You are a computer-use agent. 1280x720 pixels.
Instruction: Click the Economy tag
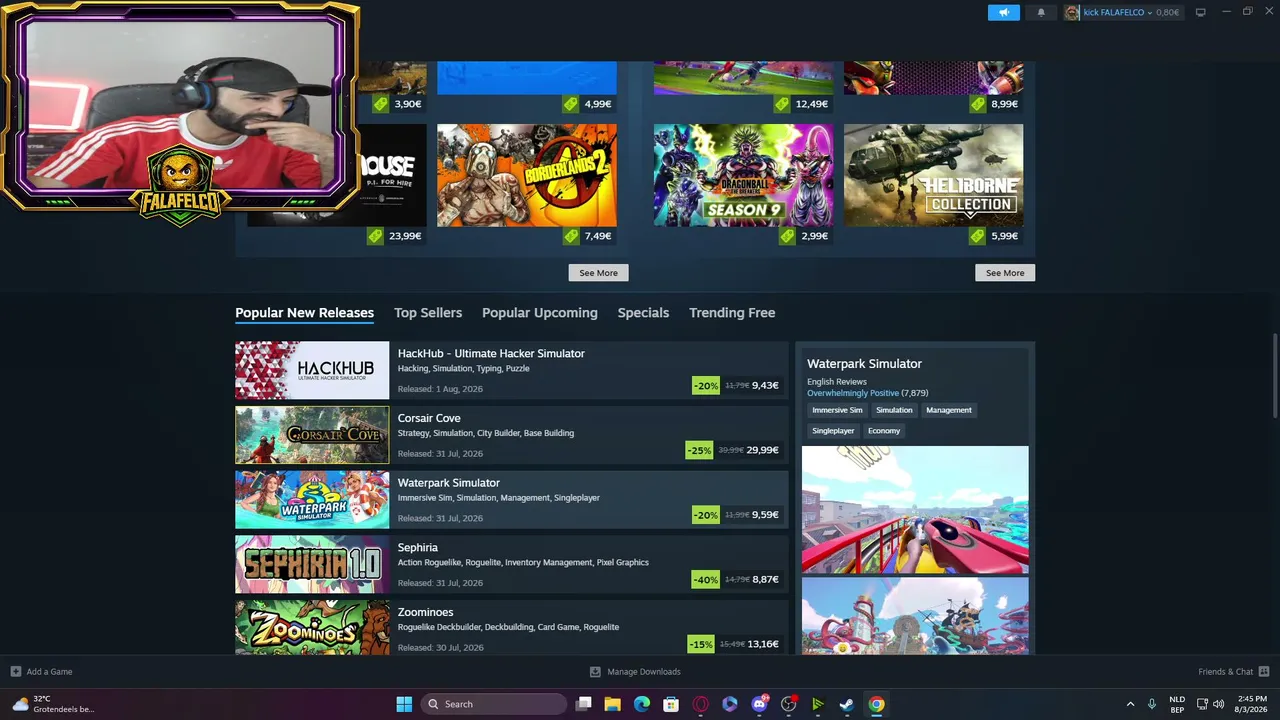point(884,431)
